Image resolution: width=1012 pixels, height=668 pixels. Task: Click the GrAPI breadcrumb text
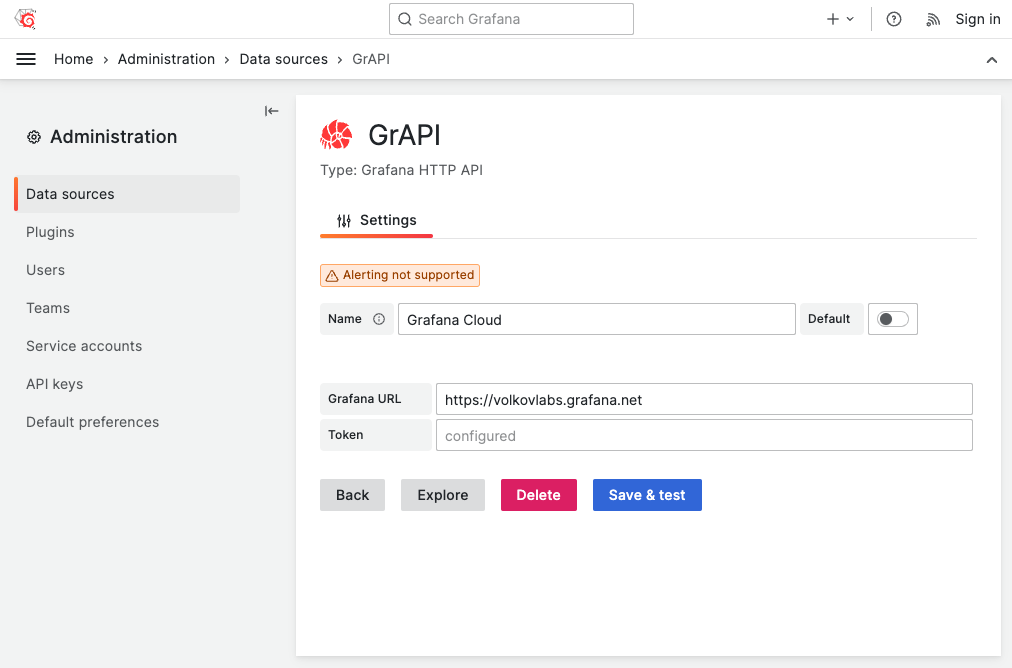(371, 59)
